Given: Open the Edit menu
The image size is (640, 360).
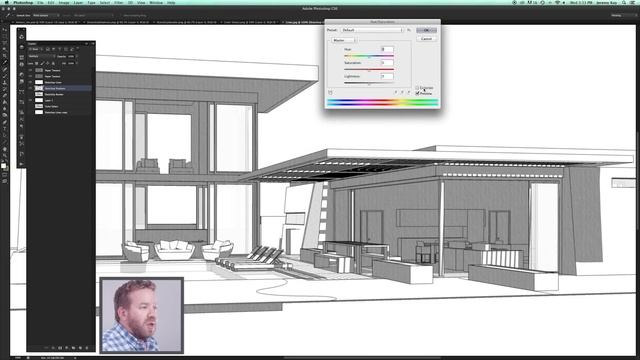Looking at the screenshot, I should click(x=51, y=2).
